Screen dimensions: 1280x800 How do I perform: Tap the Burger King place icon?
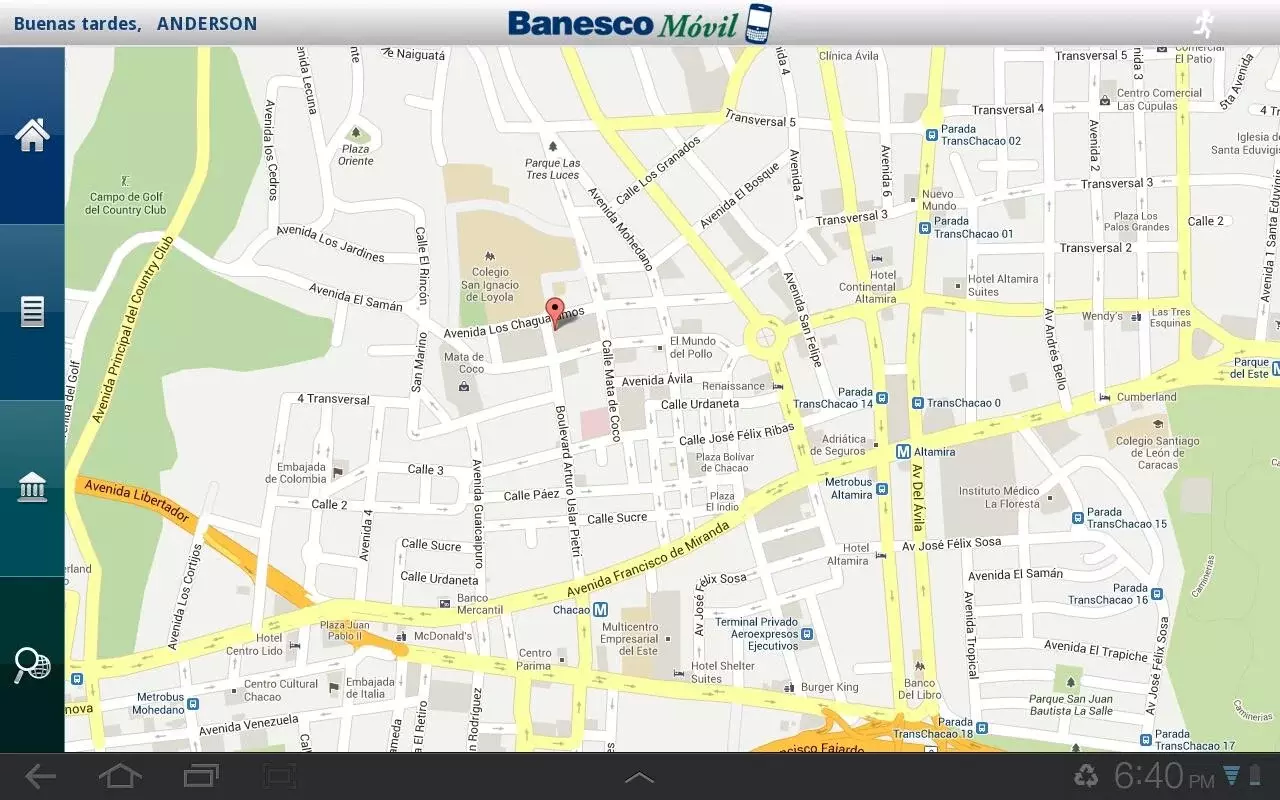coord(790,687)
